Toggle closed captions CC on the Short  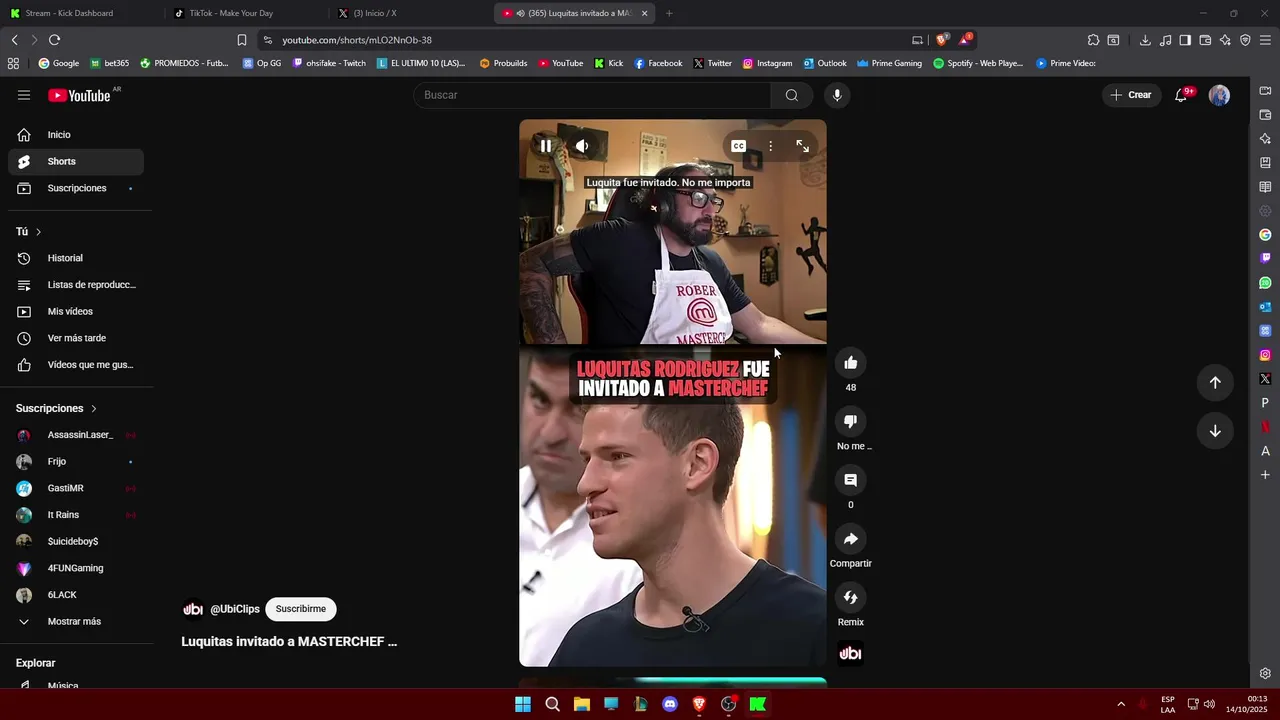(x=738, y=146)
